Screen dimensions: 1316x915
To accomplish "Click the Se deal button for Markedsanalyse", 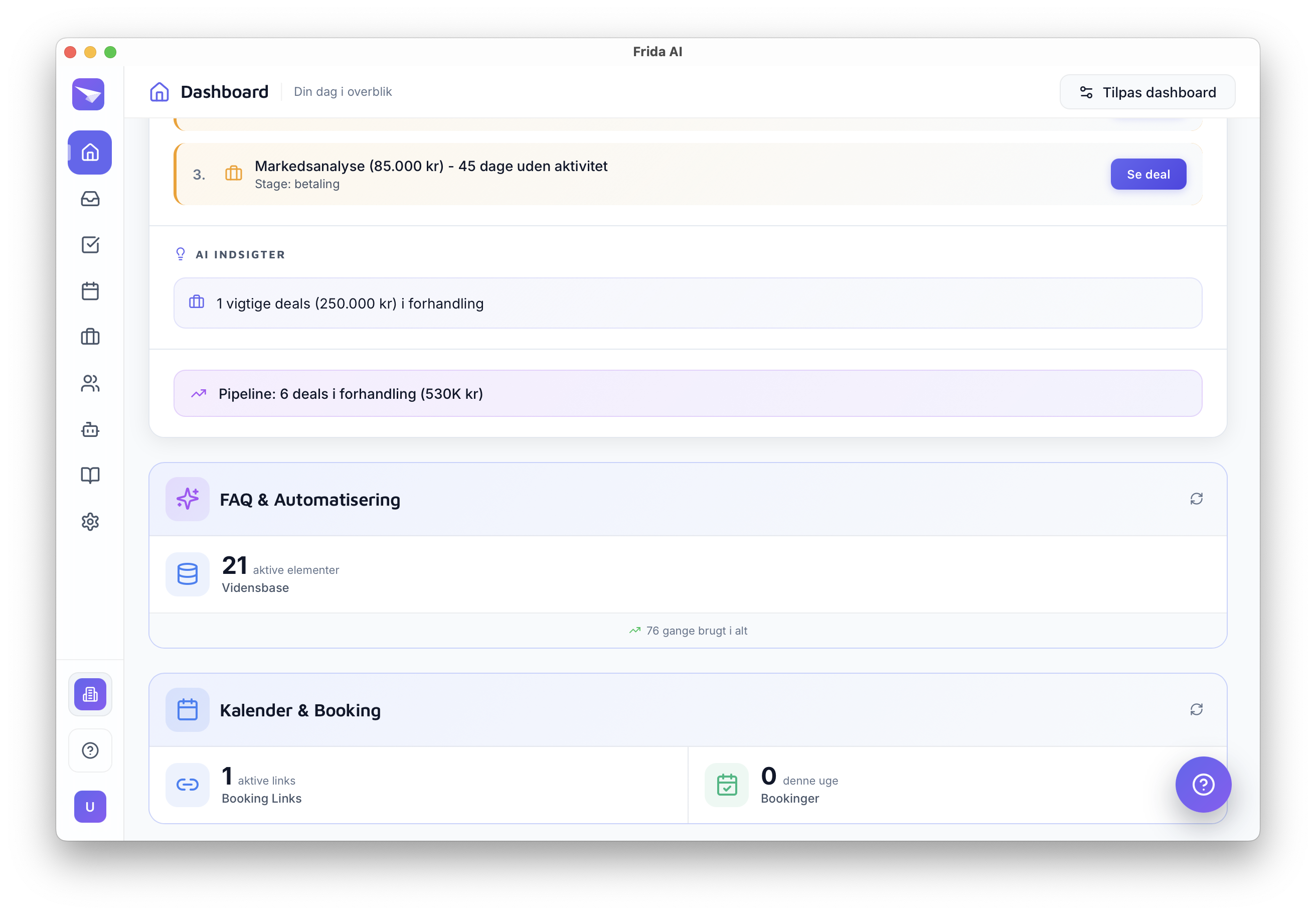I will (1147, 174).
